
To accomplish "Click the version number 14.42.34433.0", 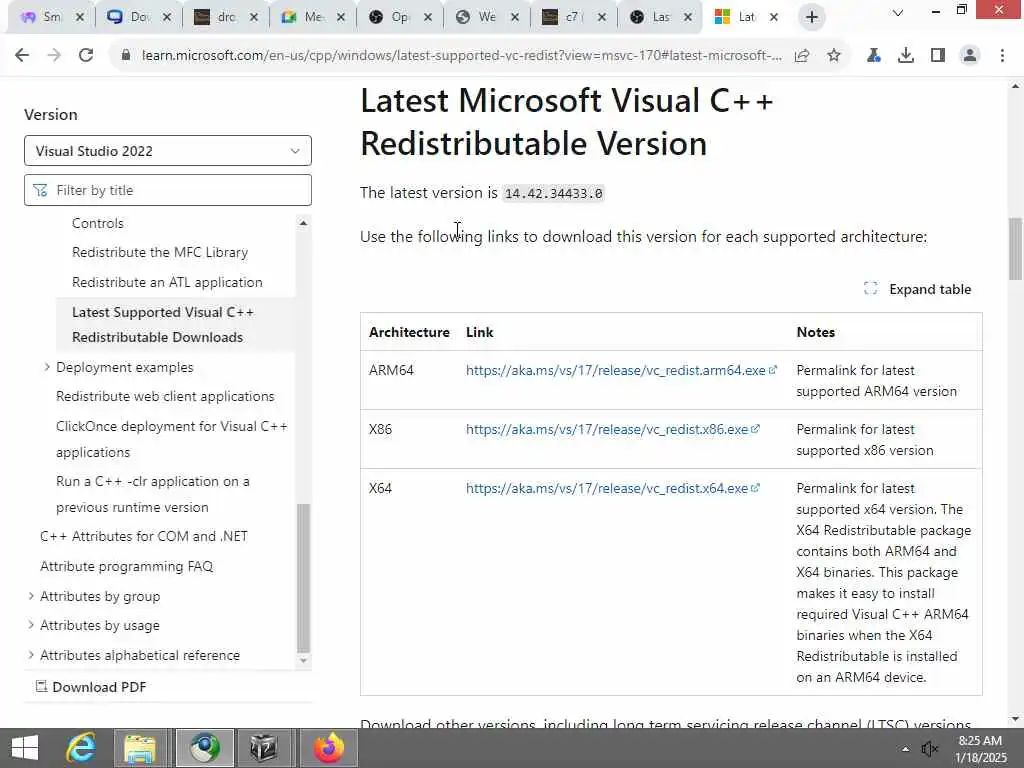I will point(554,193).
